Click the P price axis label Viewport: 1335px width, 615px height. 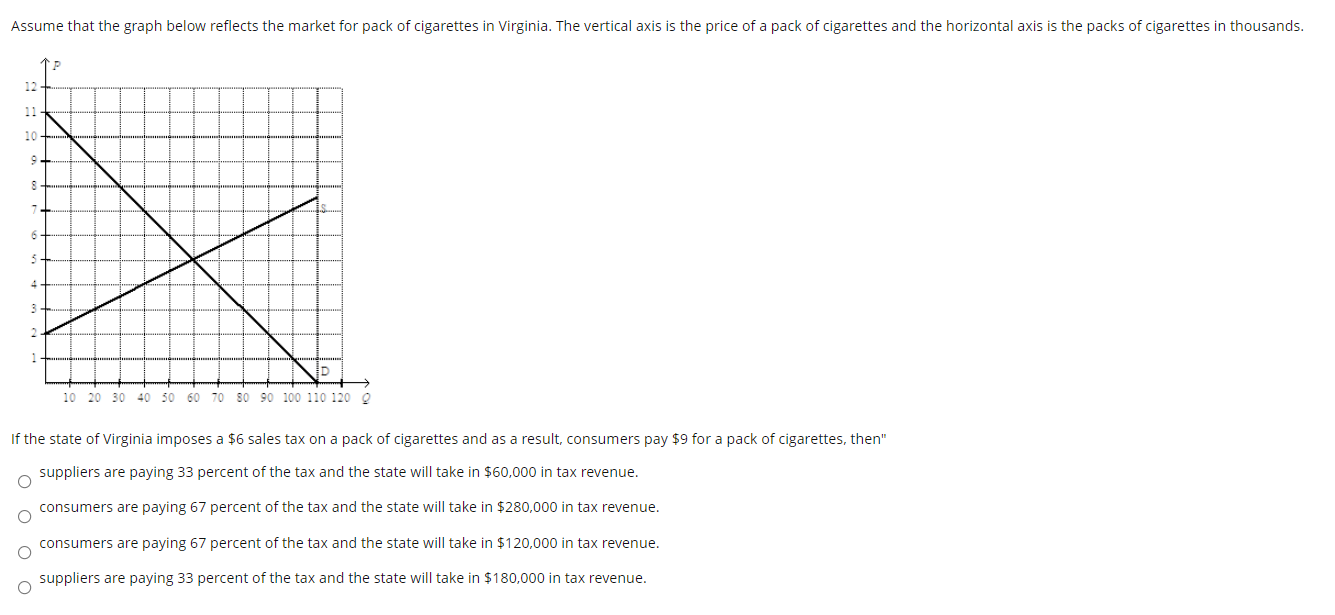[57, 66]
